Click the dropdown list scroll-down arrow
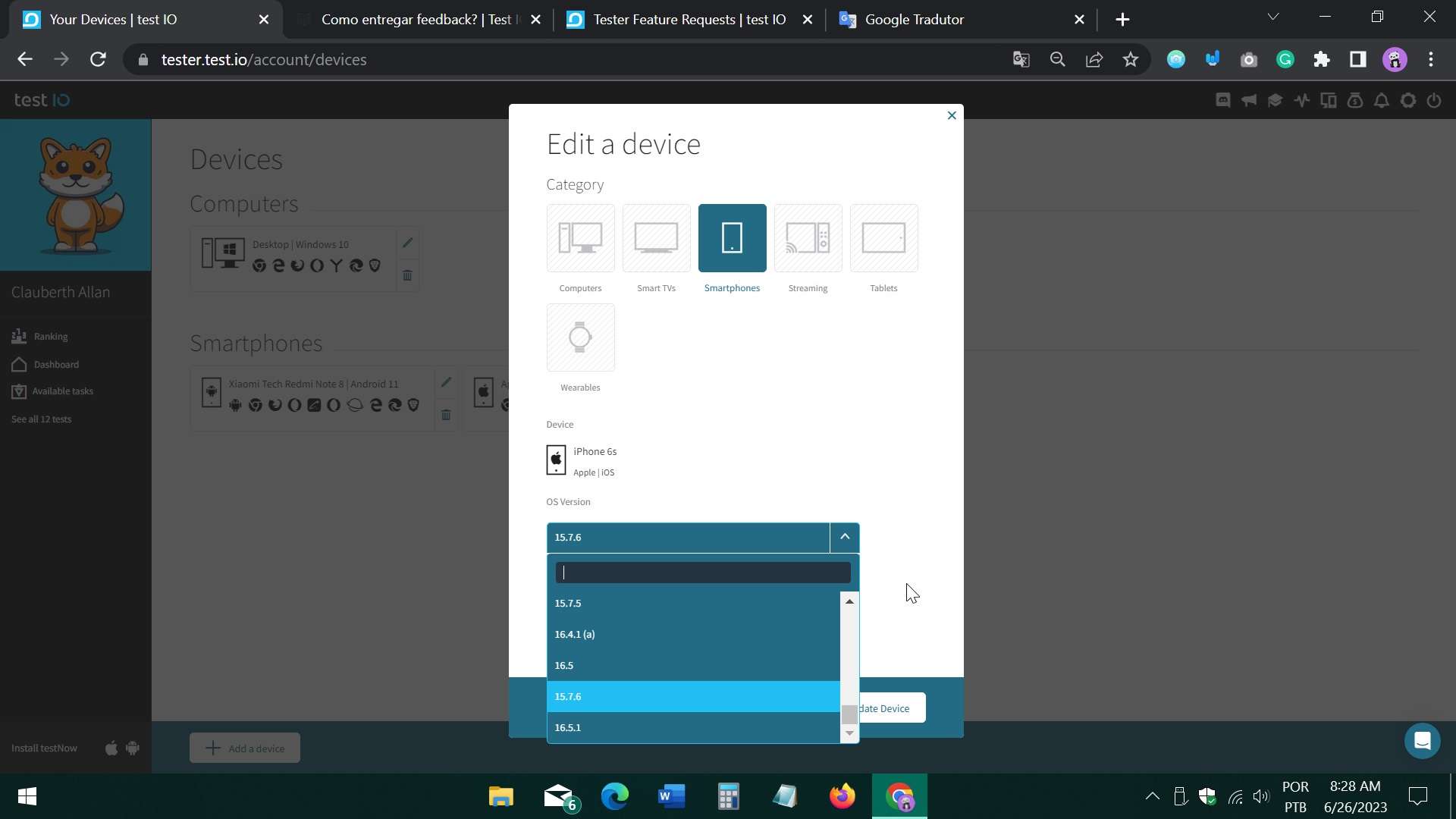The height and width of the screenshot is (819, 1456). [849, 733]
